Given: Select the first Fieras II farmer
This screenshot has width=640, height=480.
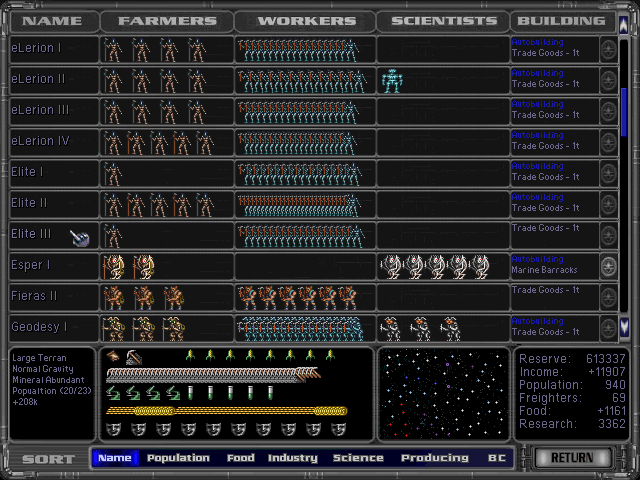Looking at the screenshot, I should [113, 298].
